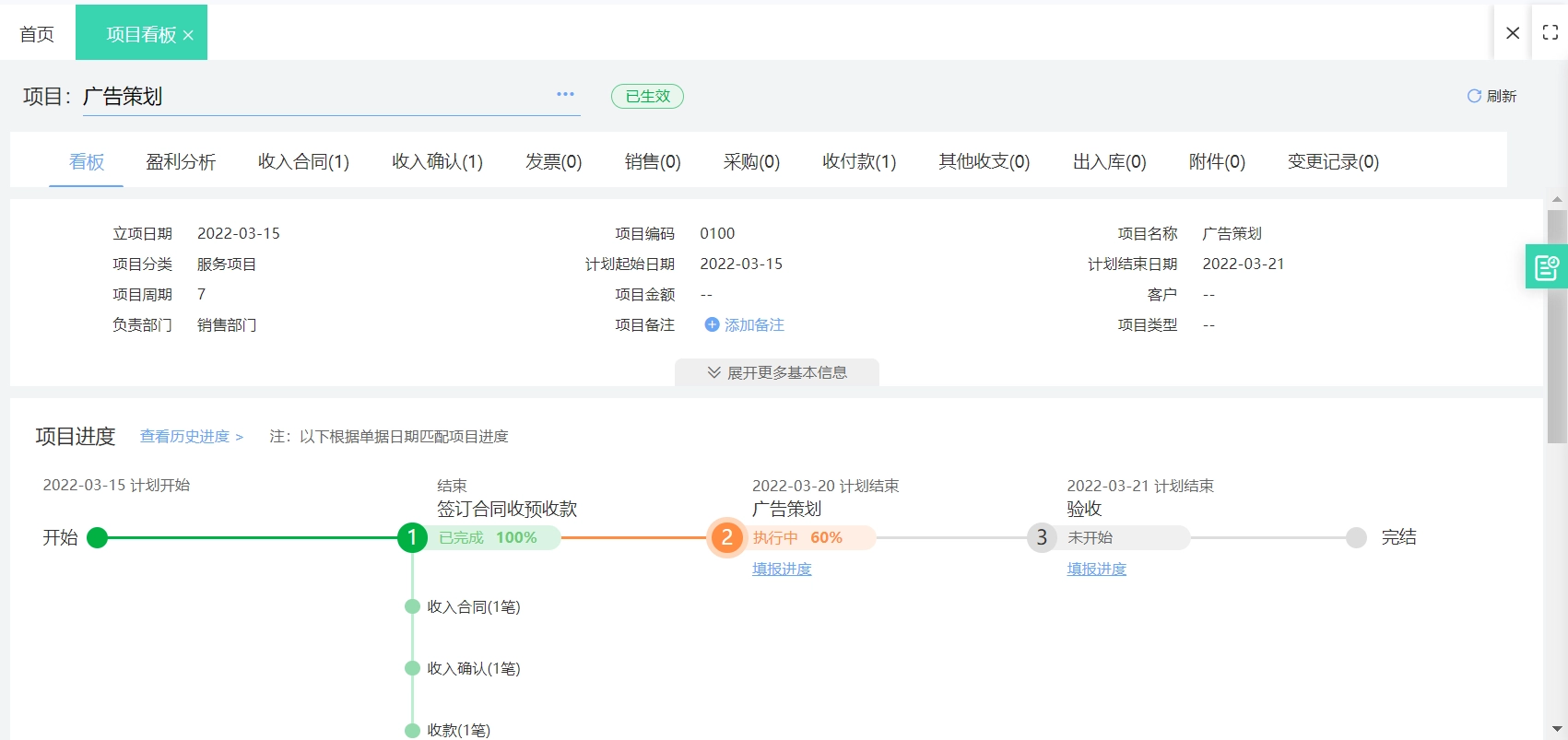Click the 刷新 refresh button
This screenshot has height=740, width=1568.
(1491, 96)
